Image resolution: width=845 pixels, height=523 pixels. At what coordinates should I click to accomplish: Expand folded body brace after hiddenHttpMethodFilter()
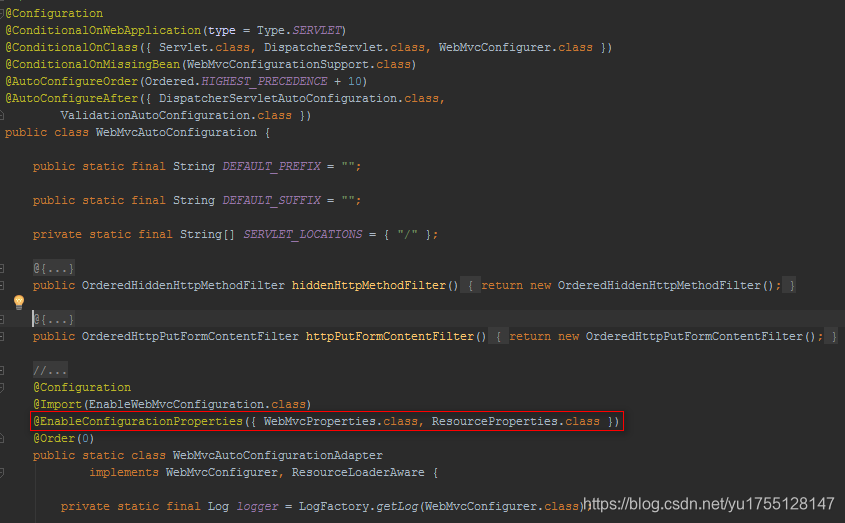click(470, 285)
